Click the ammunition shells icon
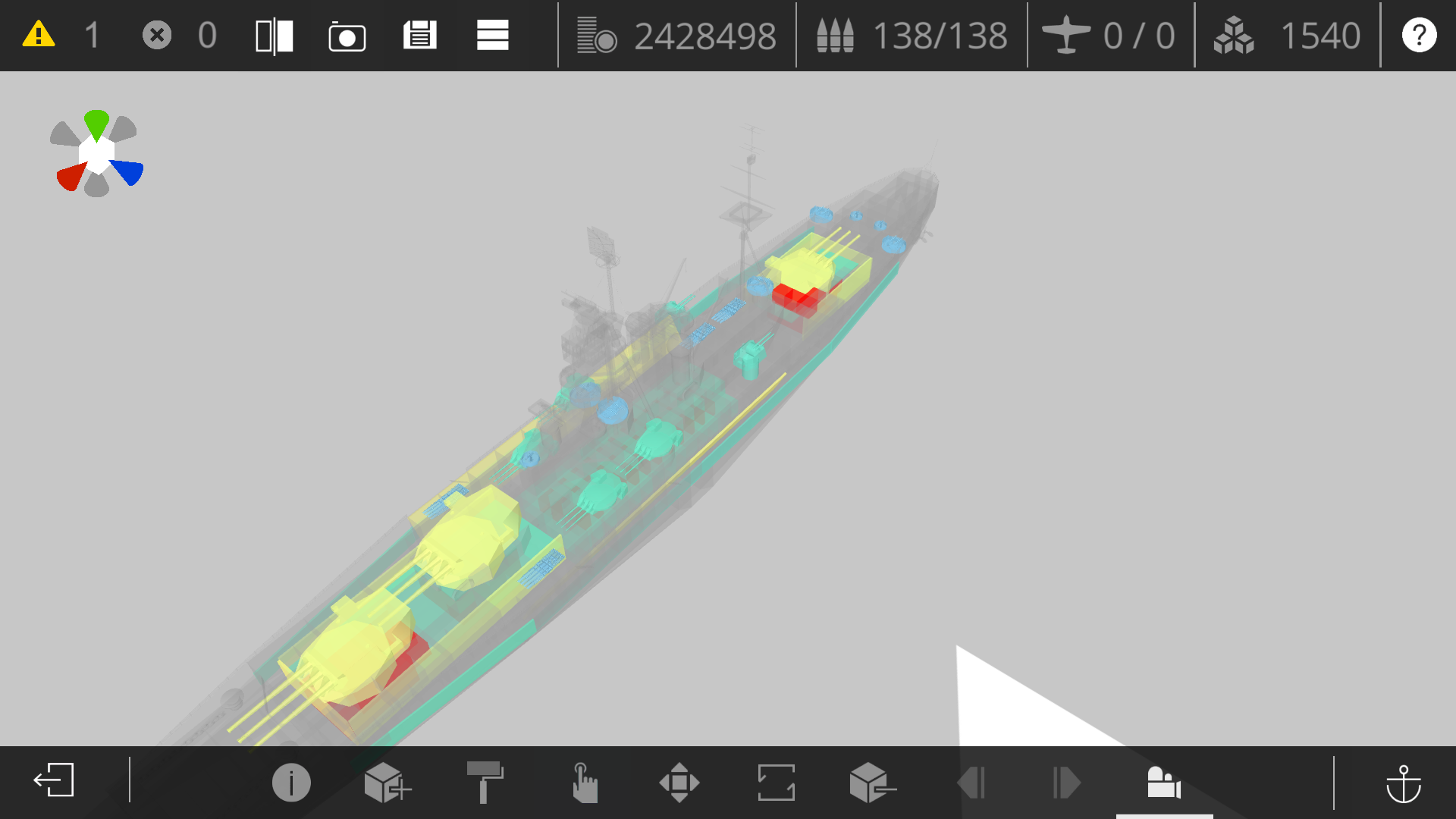Screen dimensions: 1456x819 [x=835, y=35]
